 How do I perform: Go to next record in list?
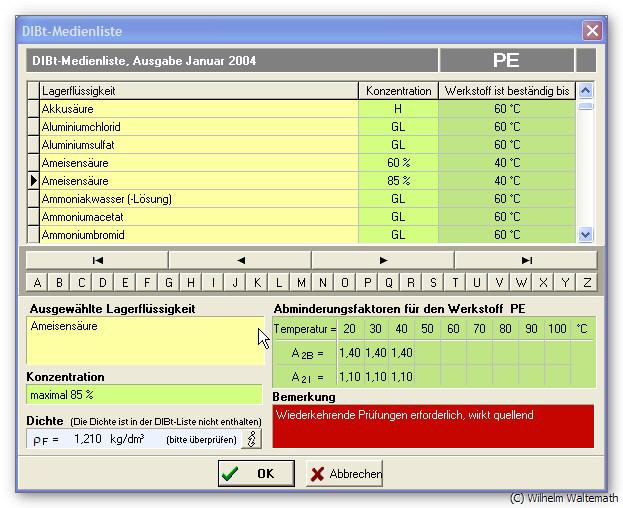383,260
